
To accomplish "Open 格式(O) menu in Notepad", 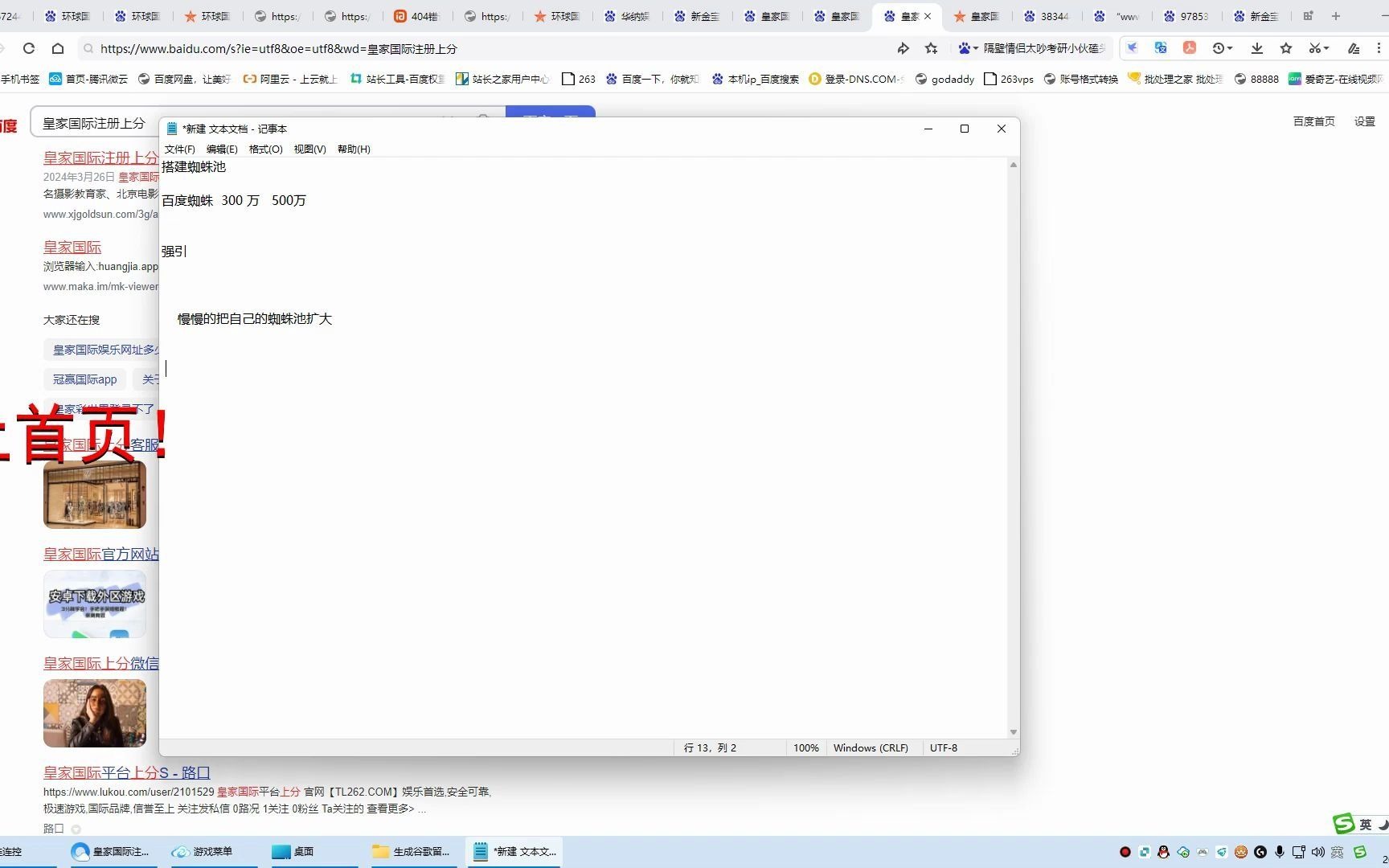I will (x=266, y=149).
